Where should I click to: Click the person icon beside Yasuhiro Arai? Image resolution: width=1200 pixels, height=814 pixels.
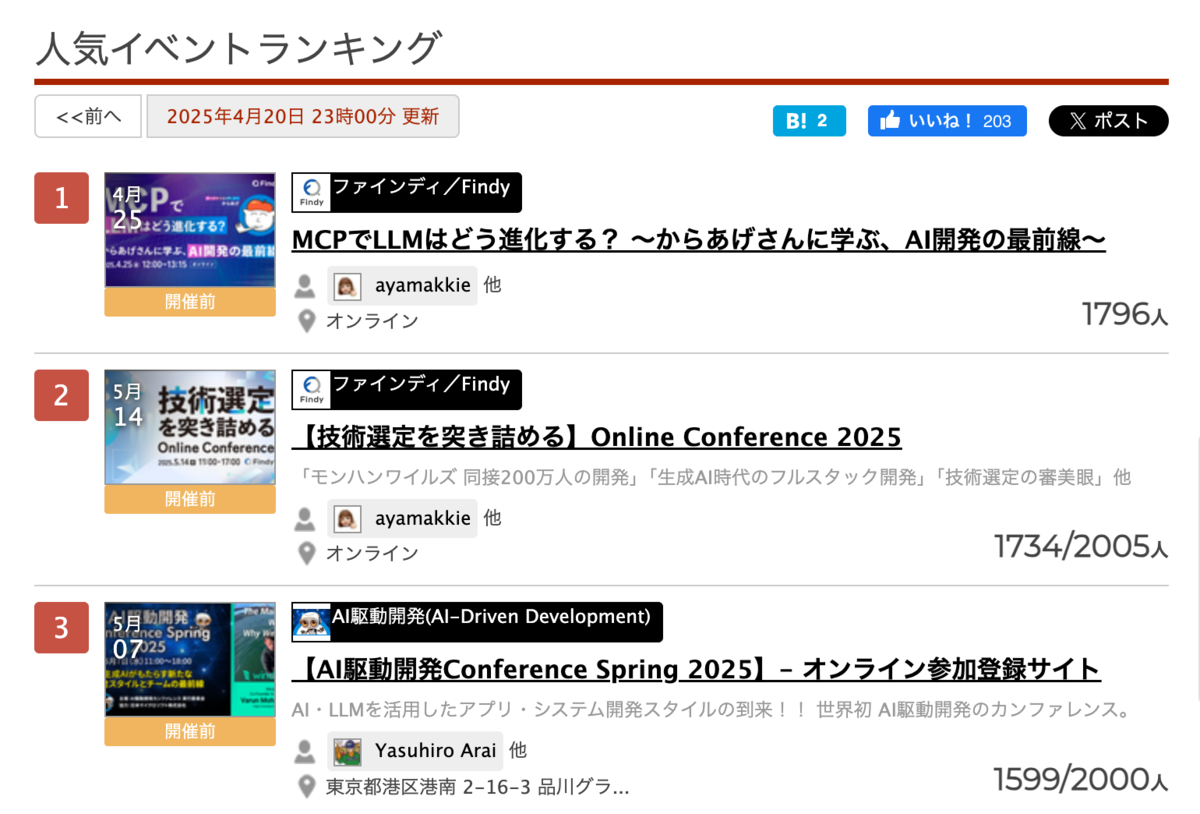(x=305, y=752)
